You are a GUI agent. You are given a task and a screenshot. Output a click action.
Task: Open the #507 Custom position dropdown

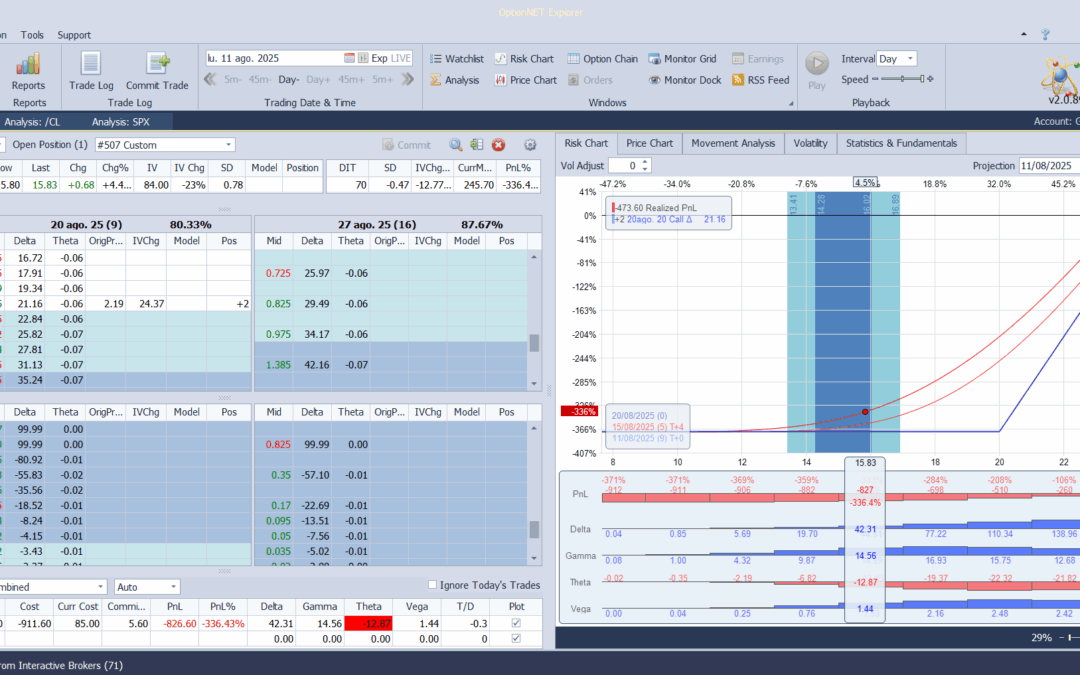[229, 145]
